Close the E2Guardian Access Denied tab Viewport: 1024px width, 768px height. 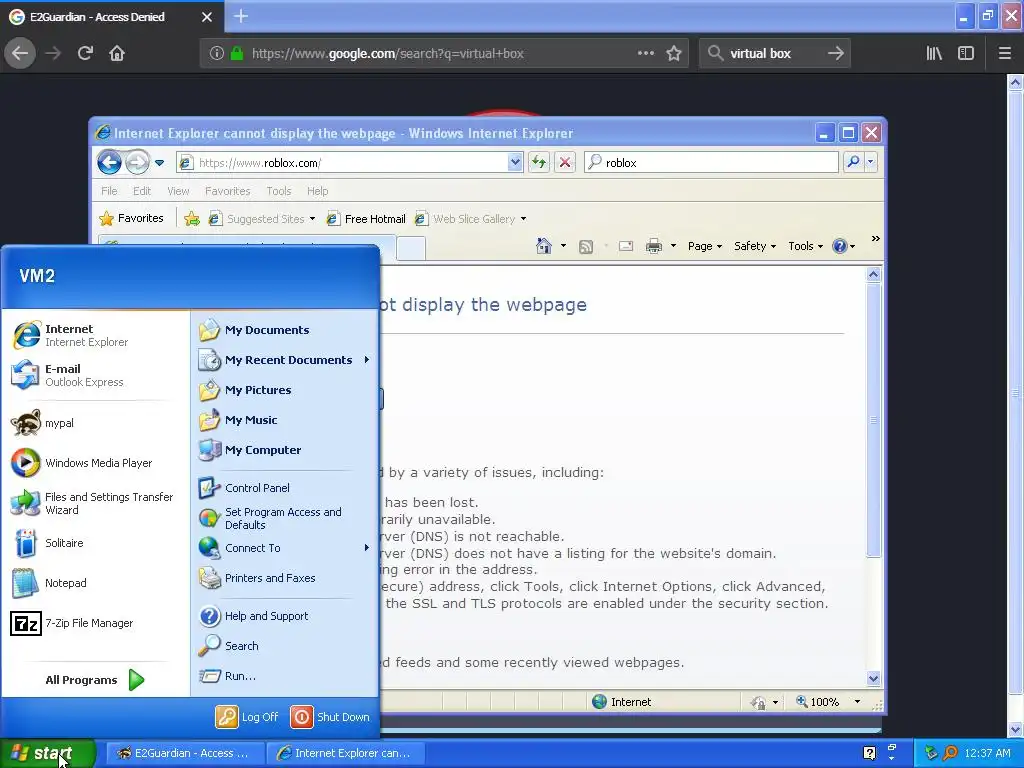point(207,17)
